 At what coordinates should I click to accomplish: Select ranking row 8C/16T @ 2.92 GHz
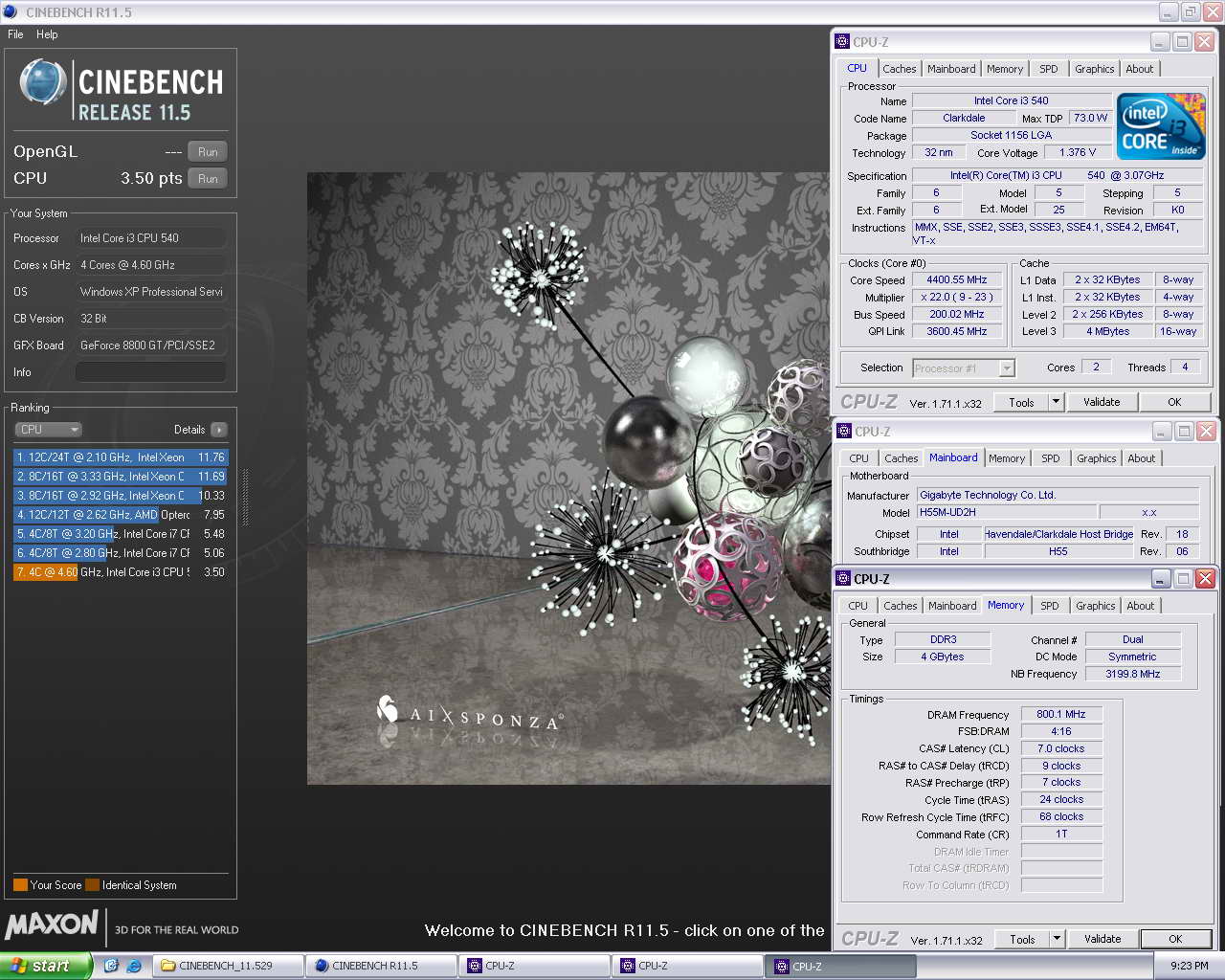121,496
